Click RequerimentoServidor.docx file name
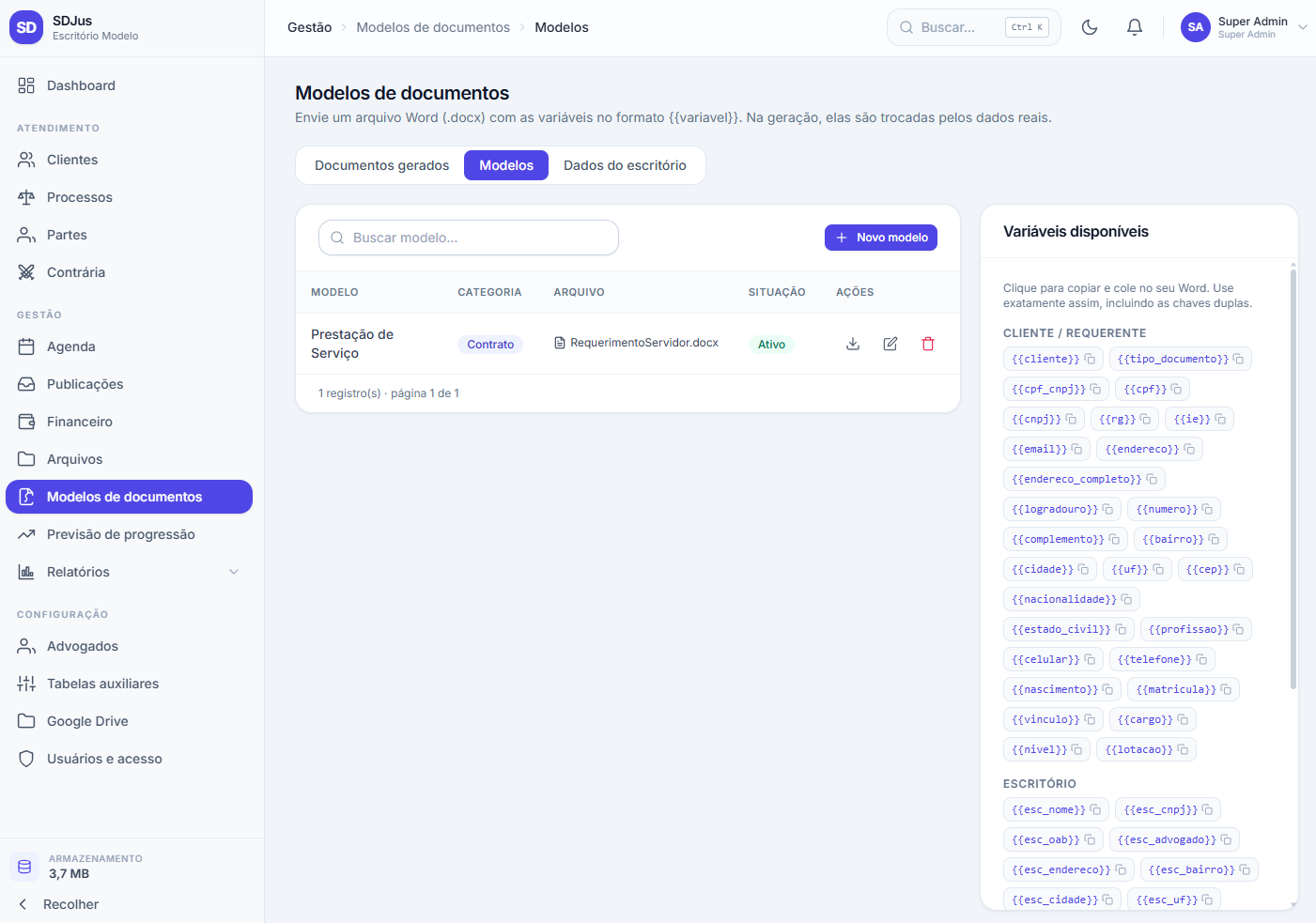The image size is (1316, 923). point(644,343)
